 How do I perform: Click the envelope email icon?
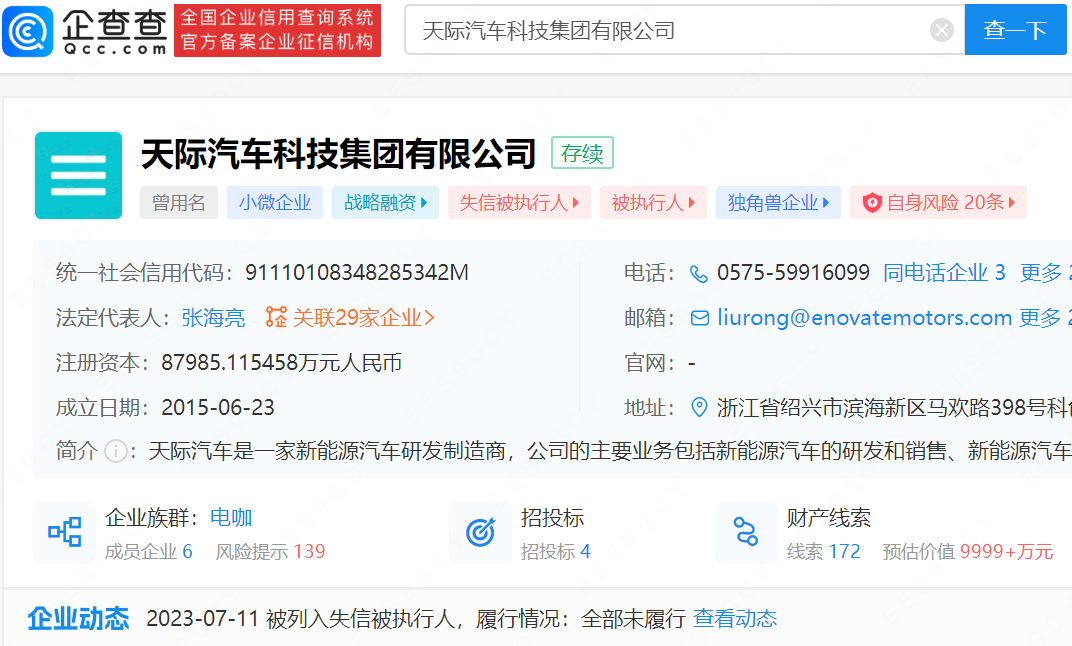[699, 318]
